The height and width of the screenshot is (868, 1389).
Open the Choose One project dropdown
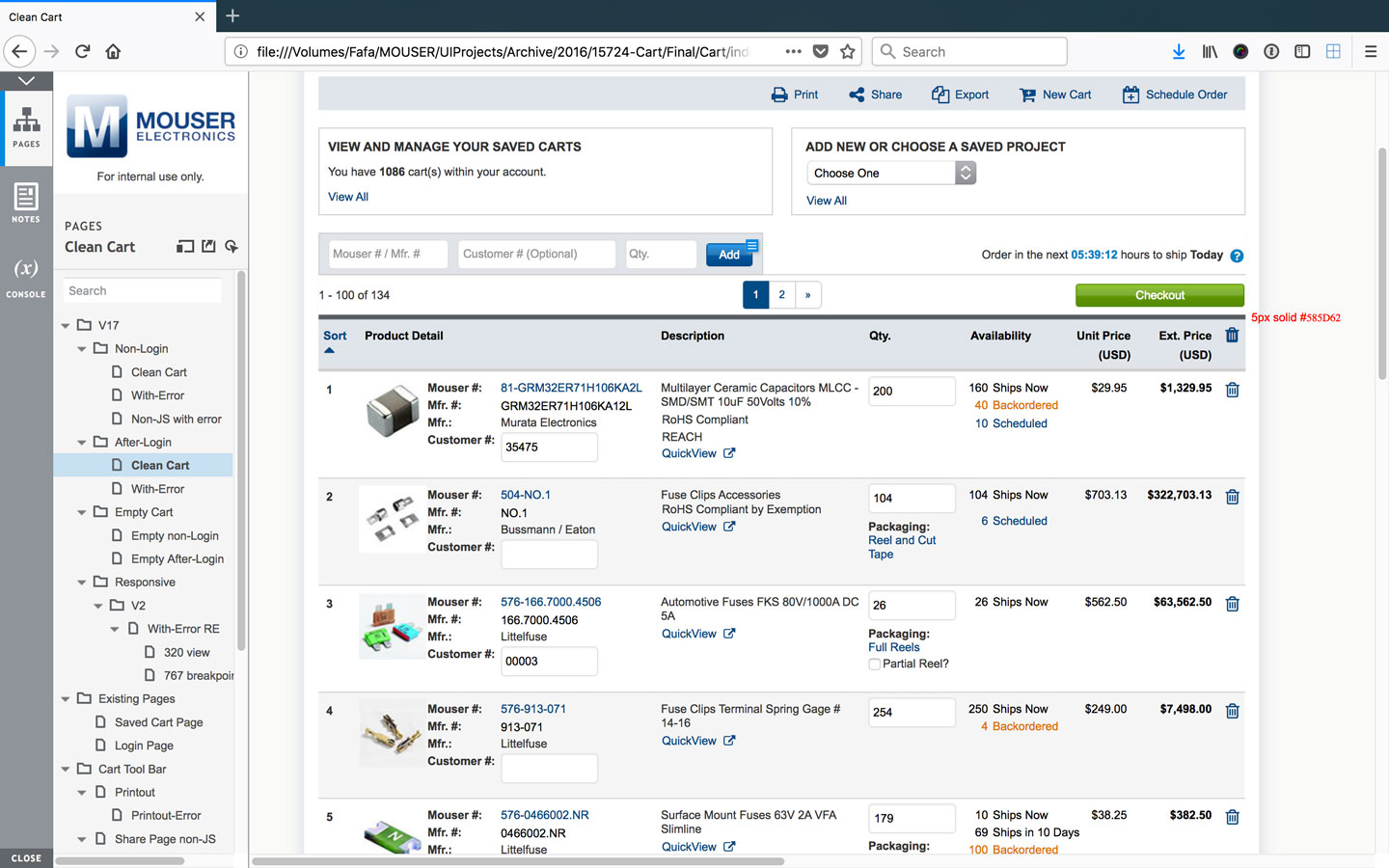click(891, 173)
